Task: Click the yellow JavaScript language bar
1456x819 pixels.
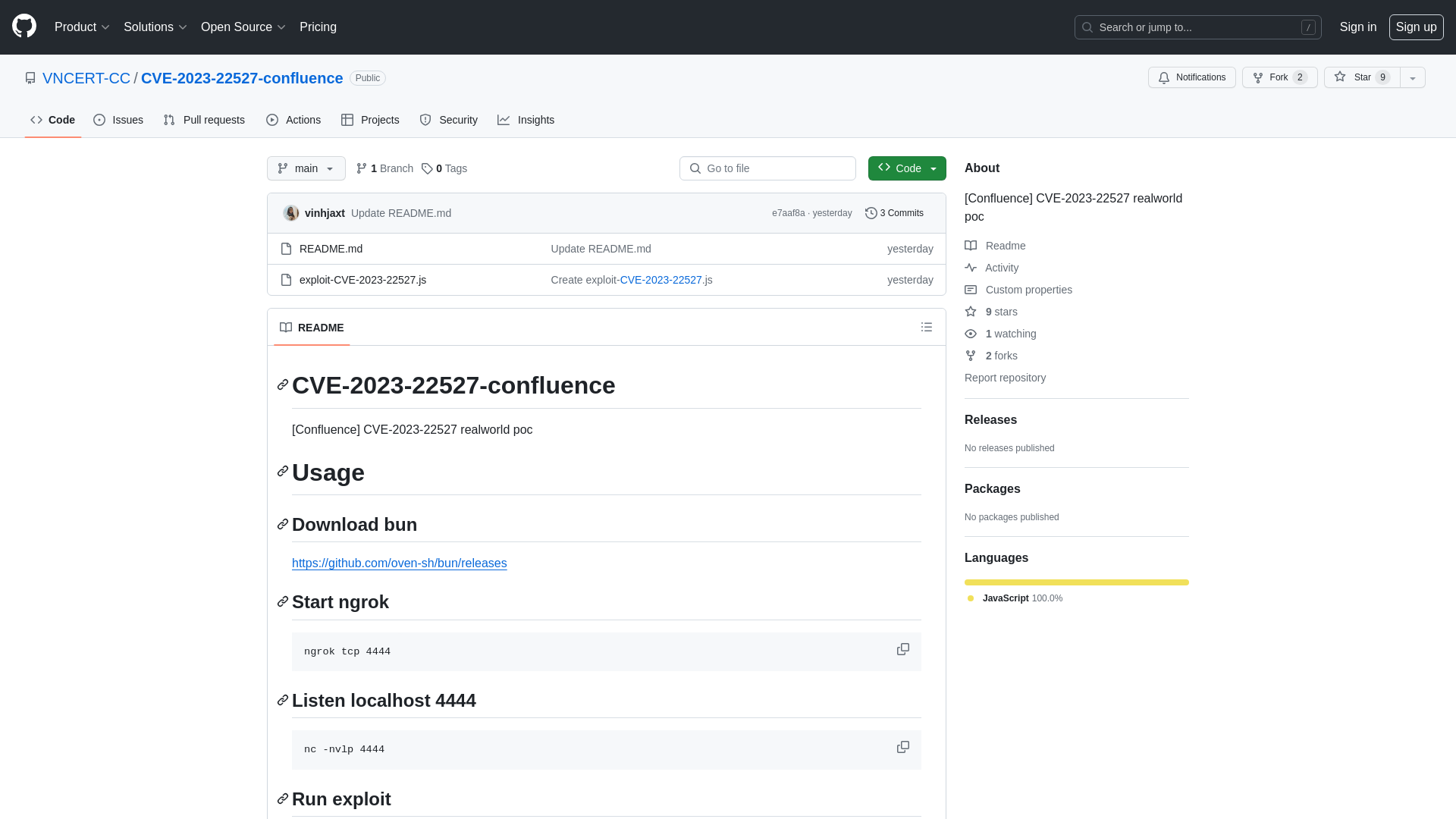Action: 1077,582
